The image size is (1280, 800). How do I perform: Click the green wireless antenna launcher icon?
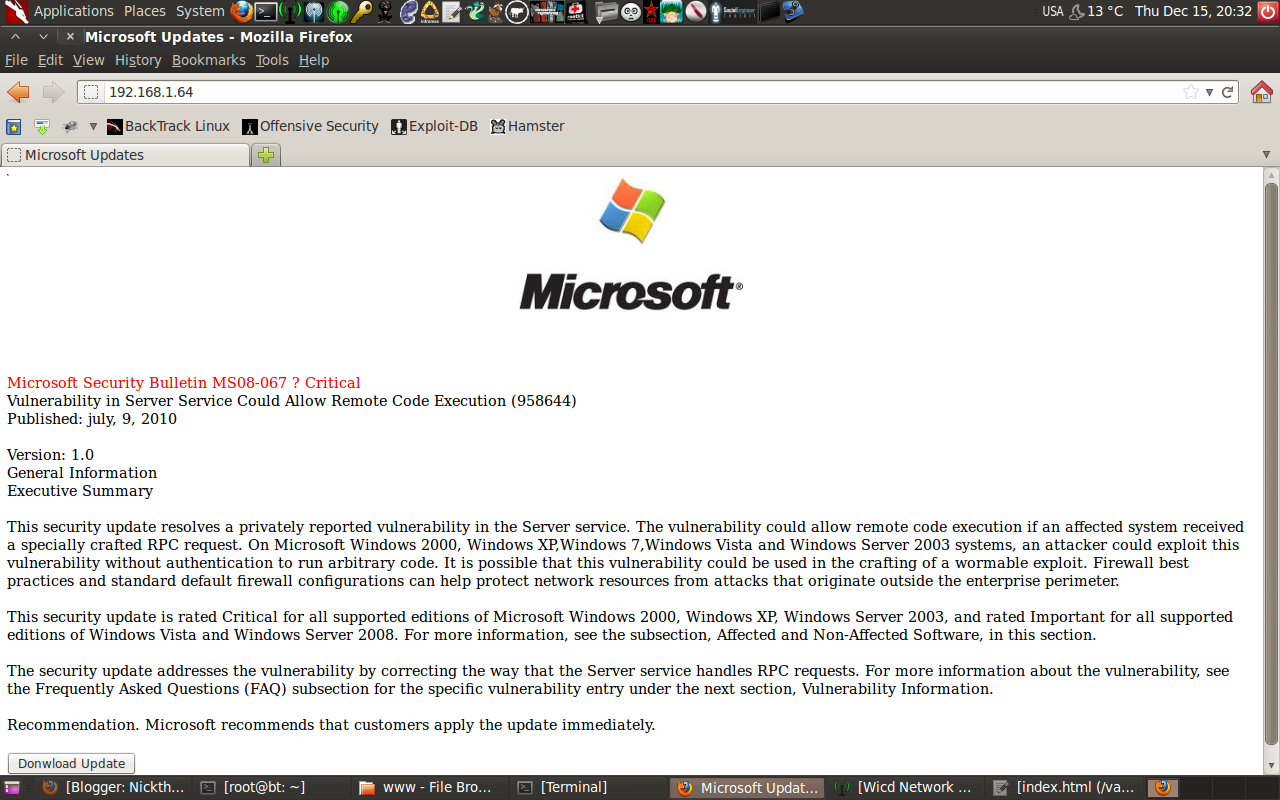290,12
